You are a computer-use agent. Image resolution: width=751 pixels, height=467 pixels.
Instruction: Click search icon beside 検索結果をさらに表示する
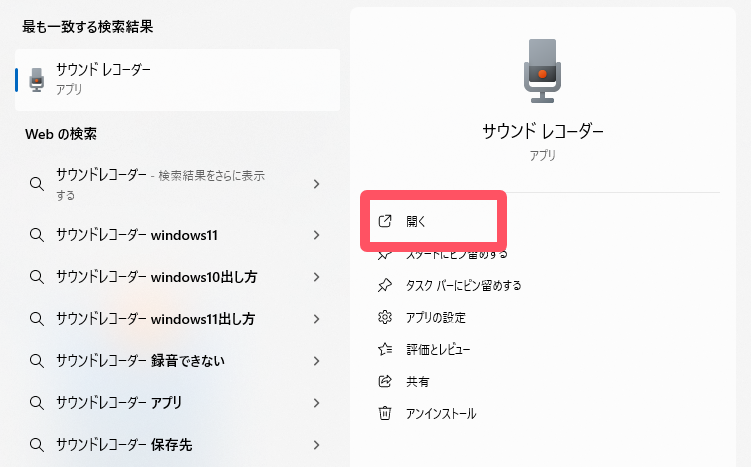37,184
